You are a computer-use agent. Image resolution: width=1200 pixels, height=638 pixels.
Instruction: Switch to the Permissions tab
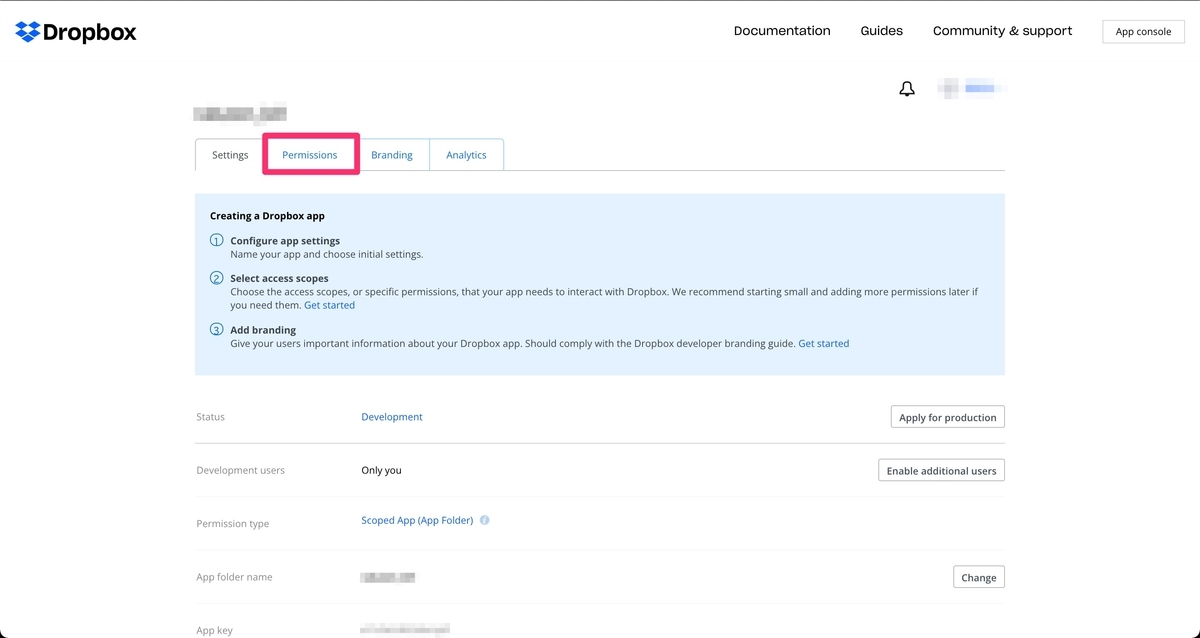[x=310, y=155]
